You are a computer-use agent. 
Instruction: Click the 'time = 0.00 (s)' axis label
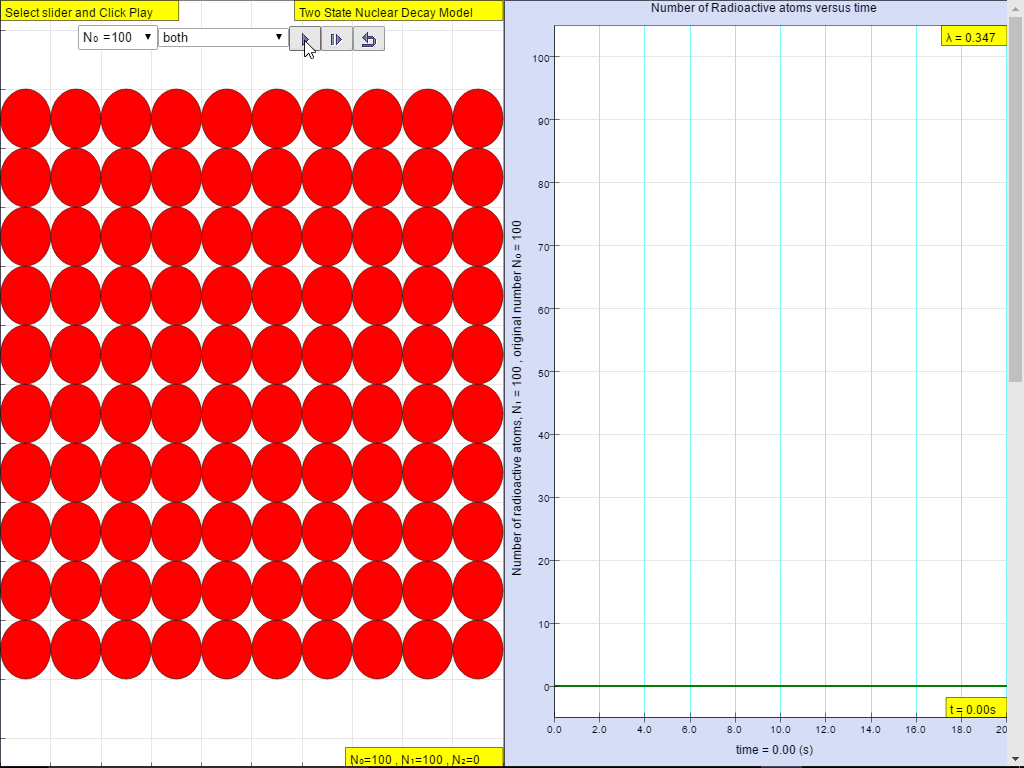point(775,749)
